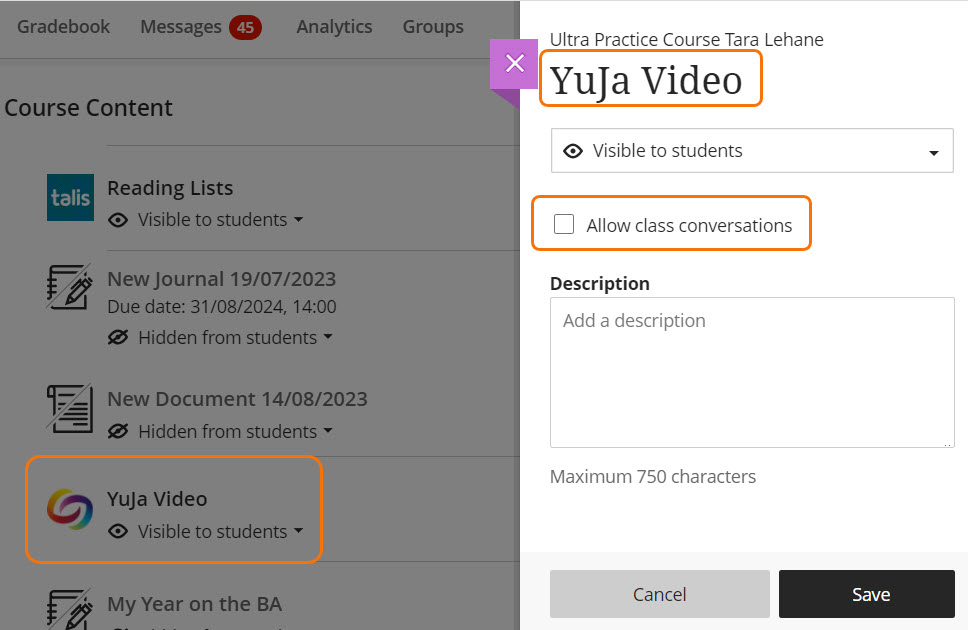
Task: Enable Allow class conversations checkbox
Action: 564,225
